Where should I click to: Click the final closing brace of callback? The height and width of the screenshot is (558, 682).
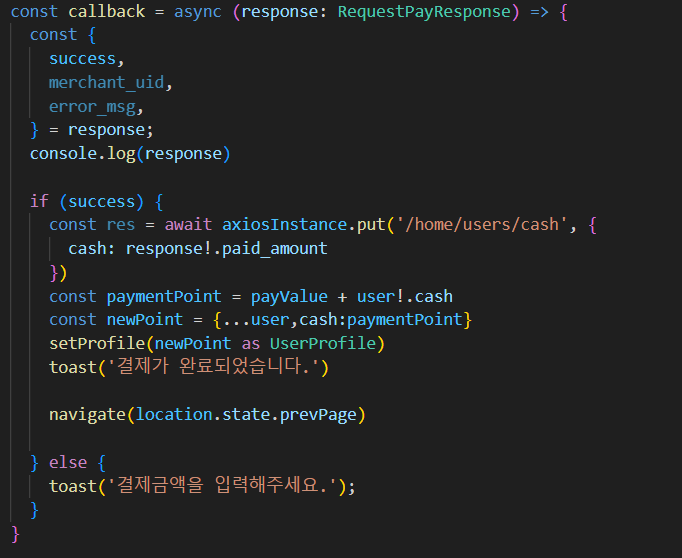coord(15,534)
